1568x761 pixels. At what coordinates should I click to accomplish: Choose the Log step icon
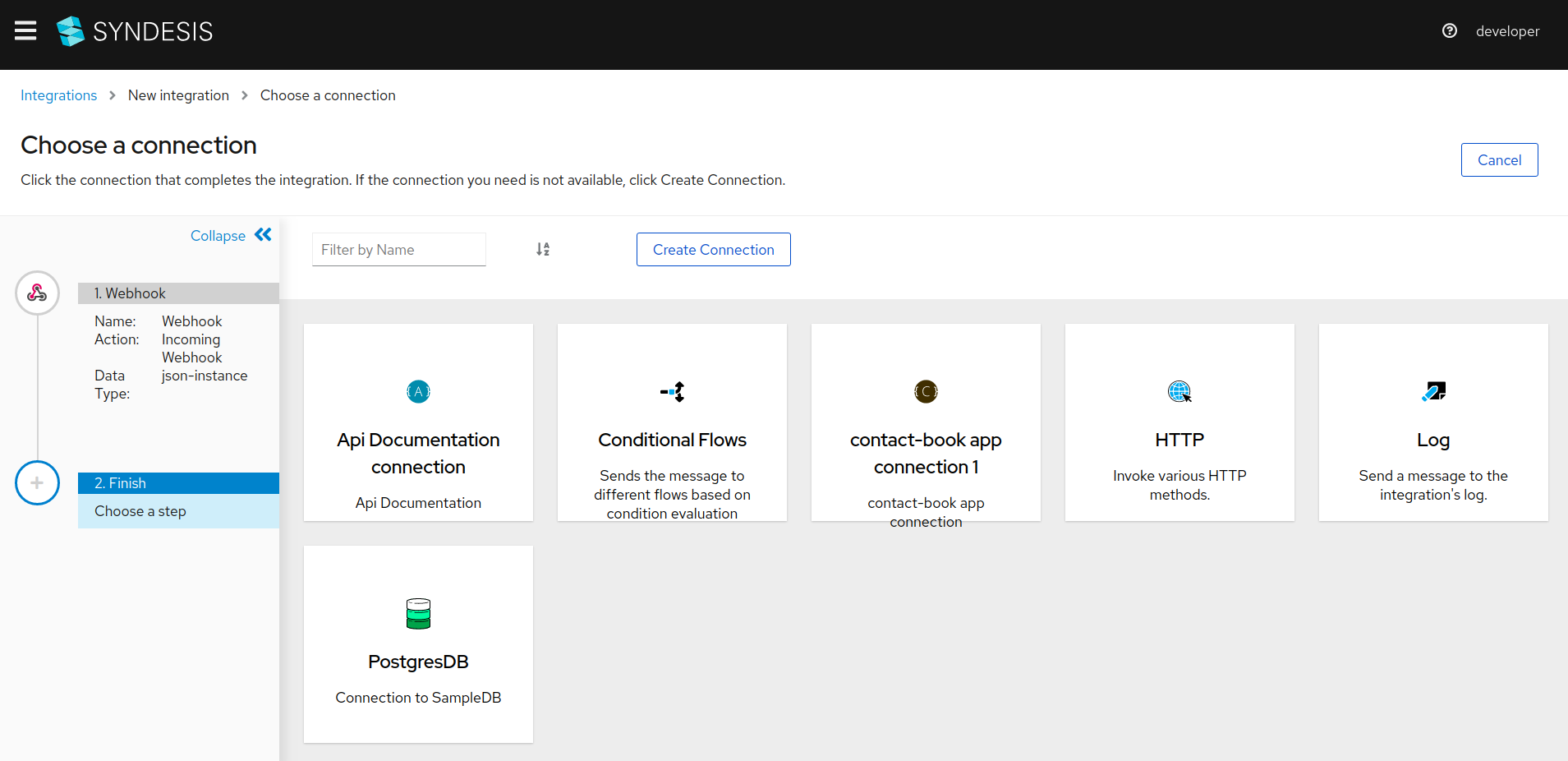coord(1433,392)
